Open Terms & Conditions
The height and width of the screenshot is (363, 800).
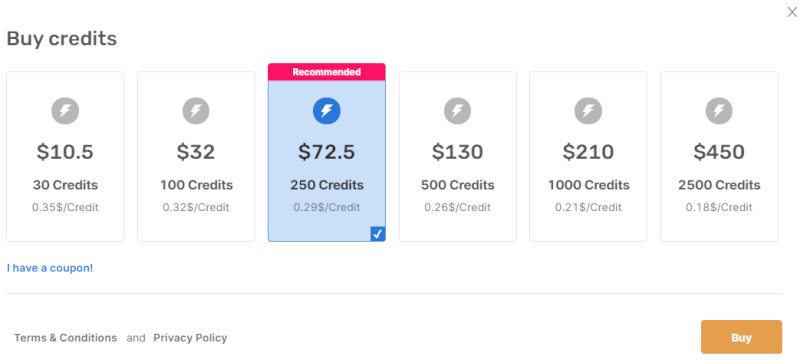[65, 338]
